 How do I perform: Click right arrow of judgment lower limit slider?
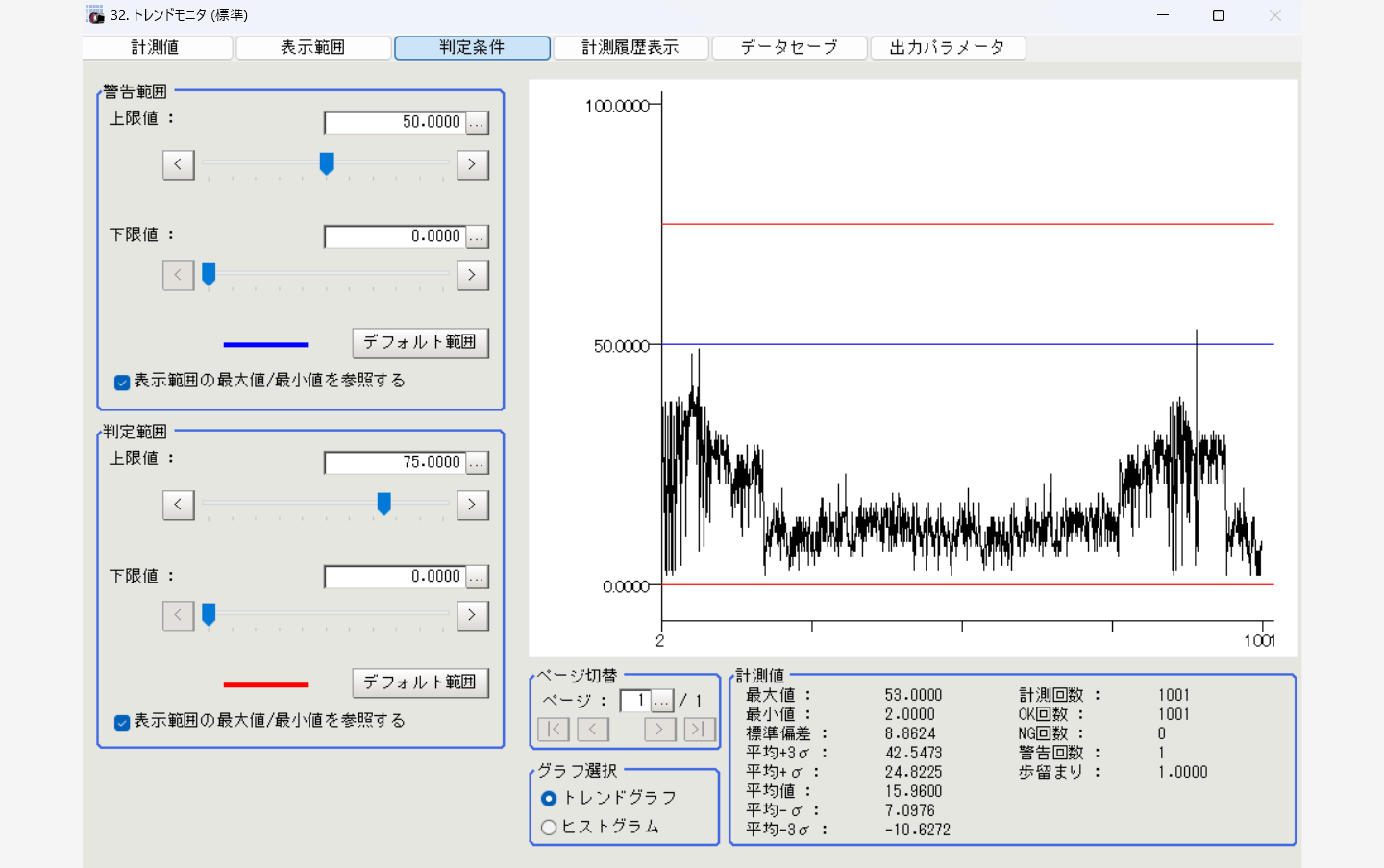[472, 615]
